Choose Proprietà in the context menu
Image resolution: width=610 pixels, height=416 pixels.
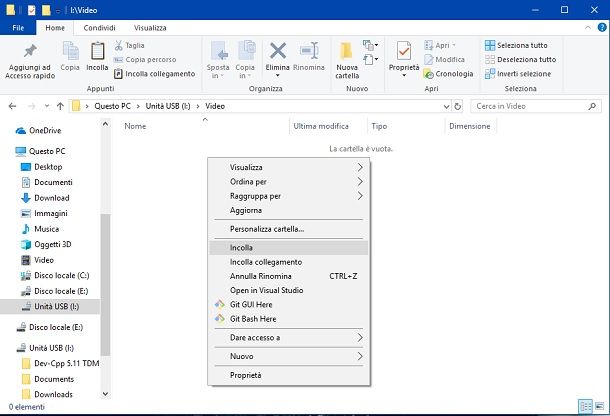pyautogui.click(x=289, y=375)
